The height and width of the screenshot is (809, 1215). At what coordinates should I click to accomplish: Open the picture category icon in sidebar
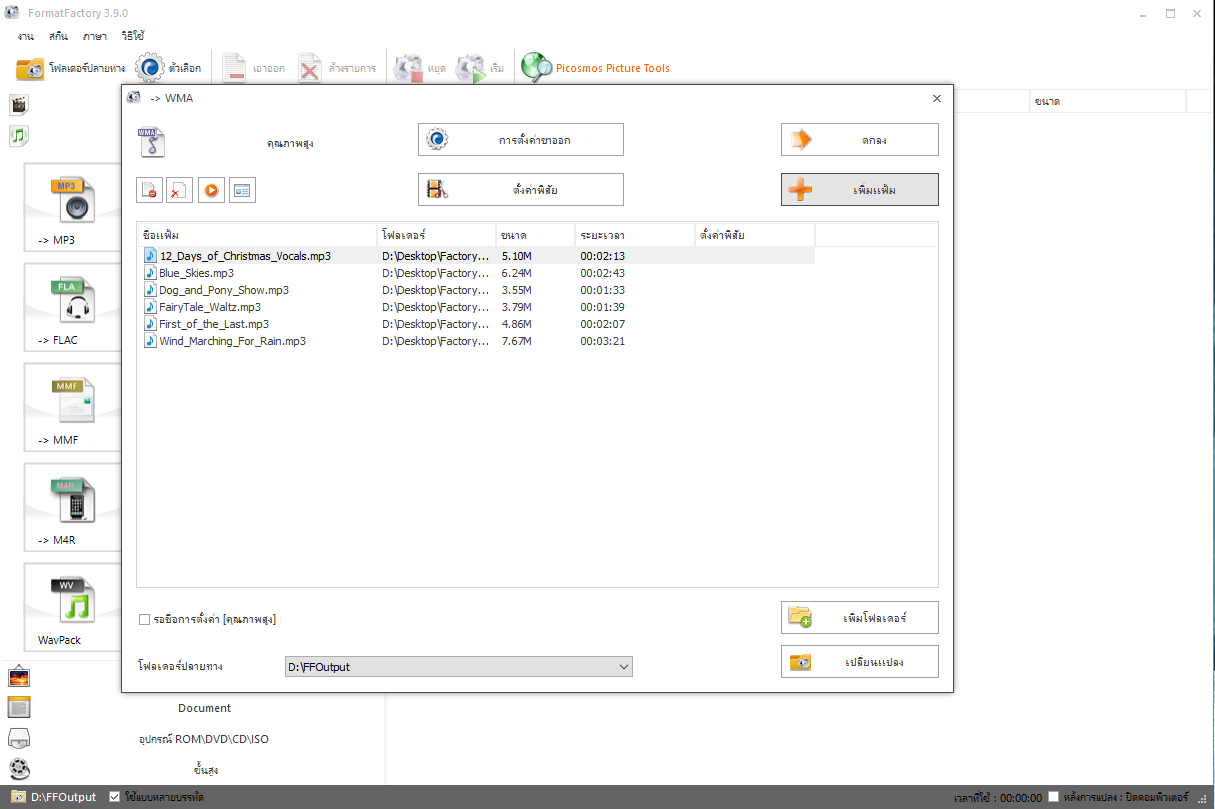(19, 677)
